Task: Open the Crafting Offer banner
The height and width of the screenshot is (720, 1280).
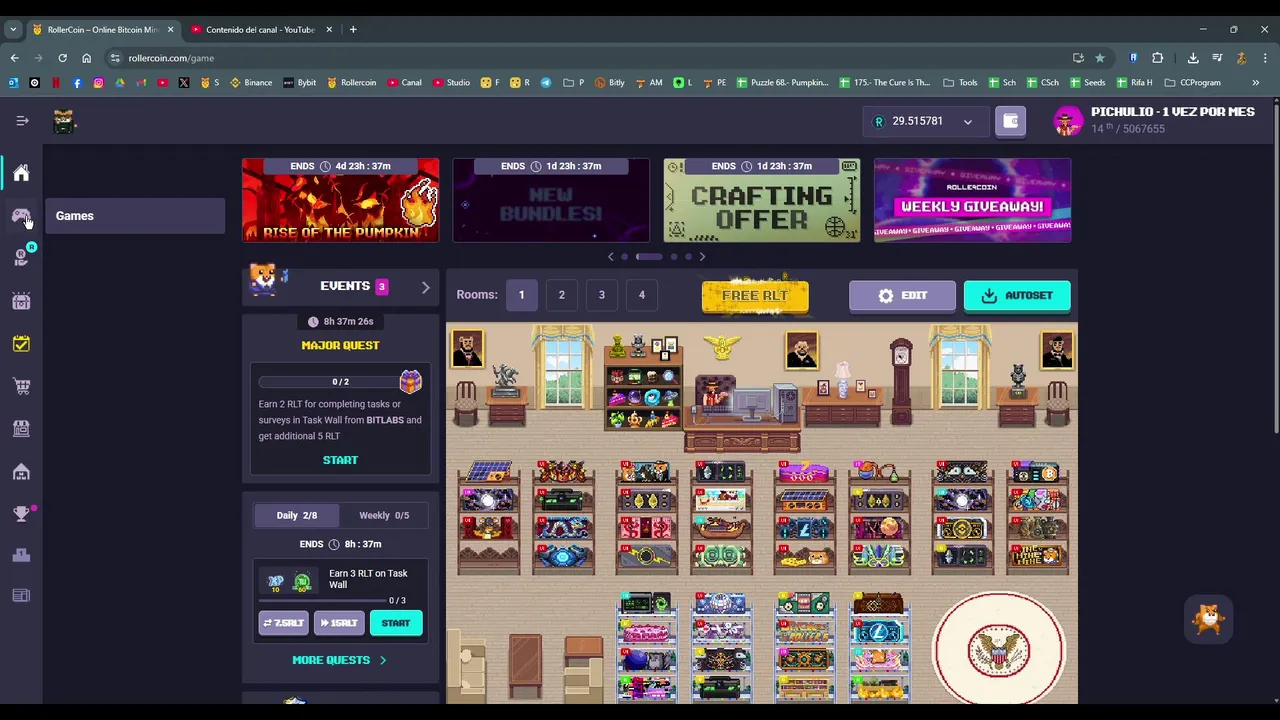Action: click(x=762, y=200)
